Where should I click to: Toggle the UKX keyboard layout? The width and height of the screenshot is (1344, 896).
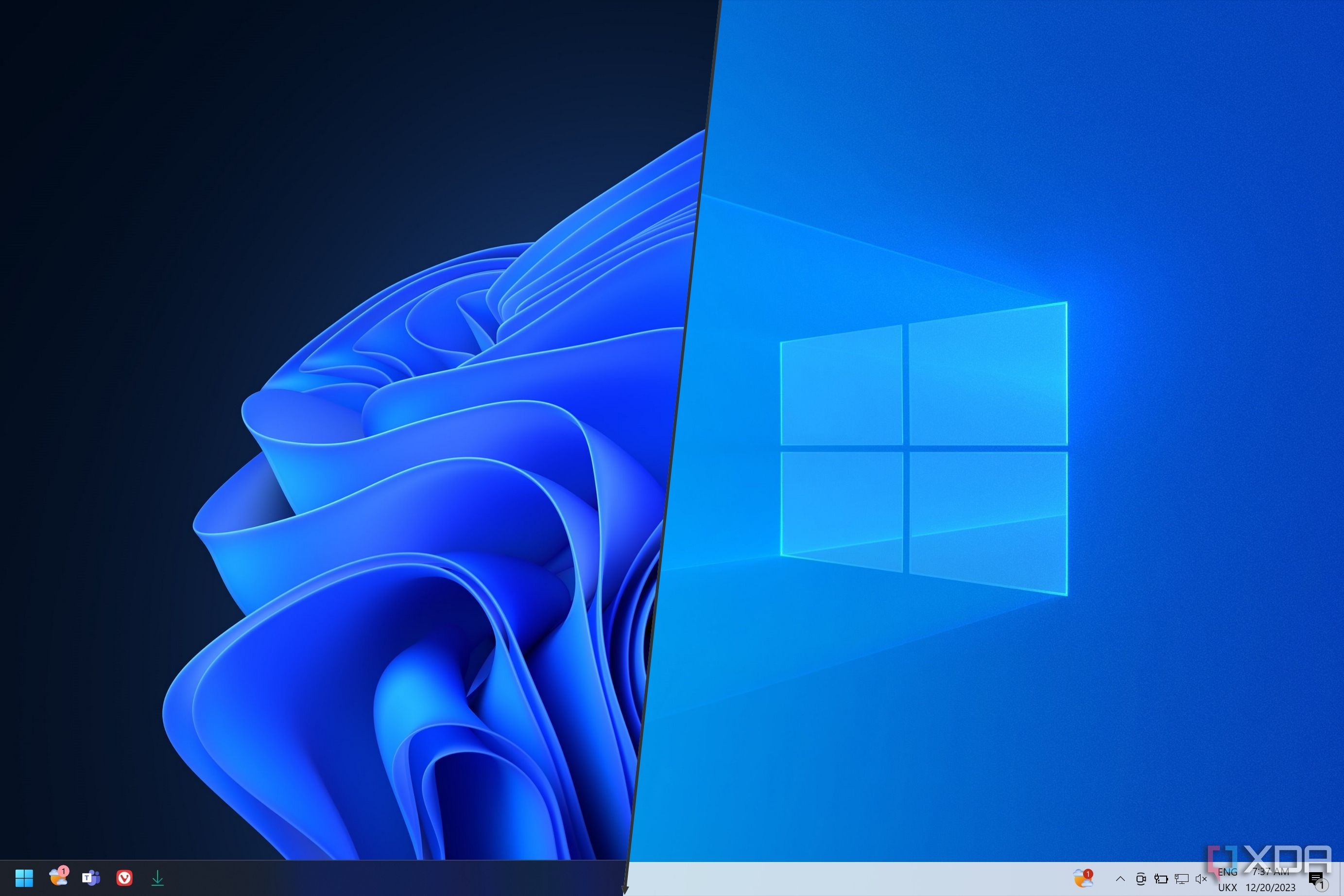point(1228,887)
